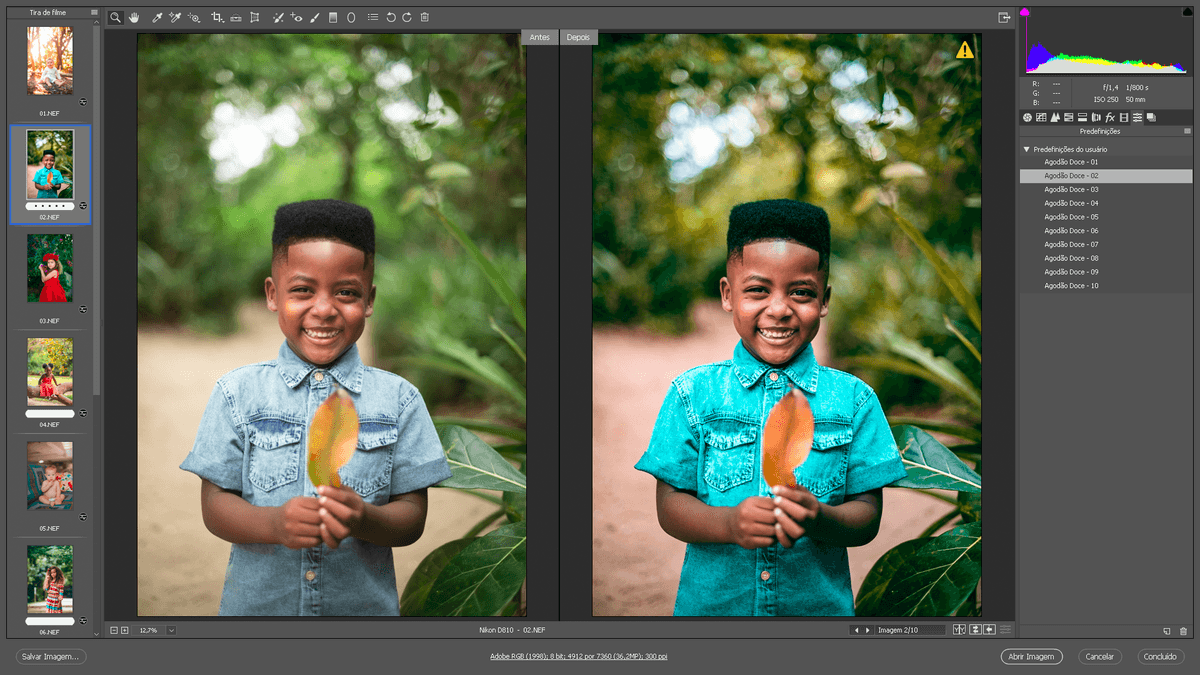Rotate image counterclockwise
The image size is (1200, 675).
pyautogui.click(x=391, y=18)
